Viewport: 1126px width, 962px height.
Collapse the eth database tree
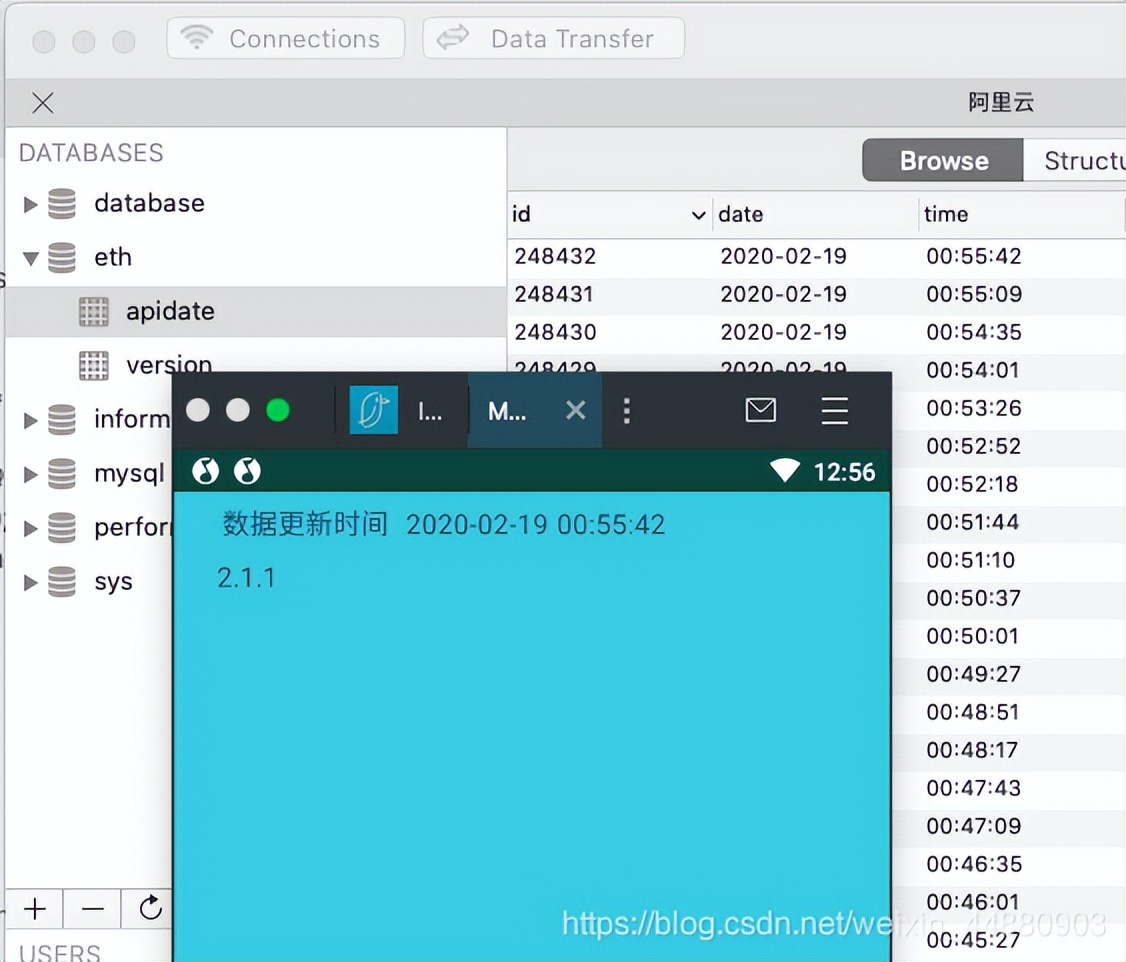(x=29, y=257)
